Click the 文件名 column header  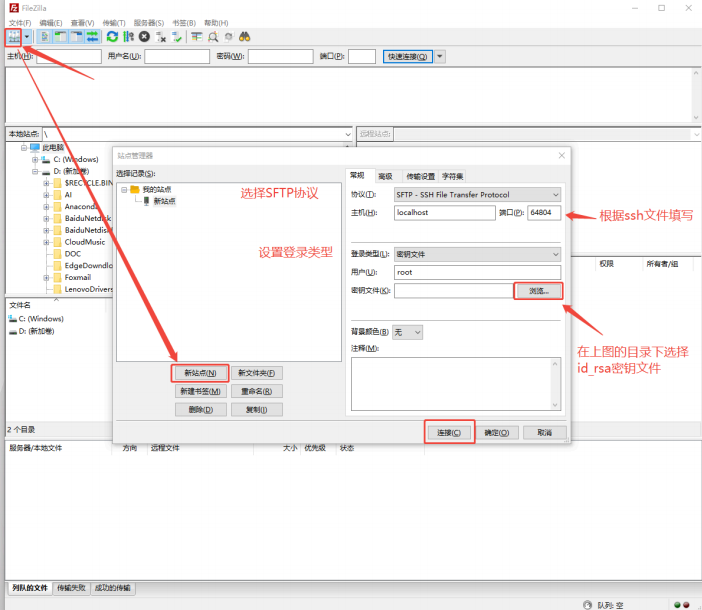point(20,305)
